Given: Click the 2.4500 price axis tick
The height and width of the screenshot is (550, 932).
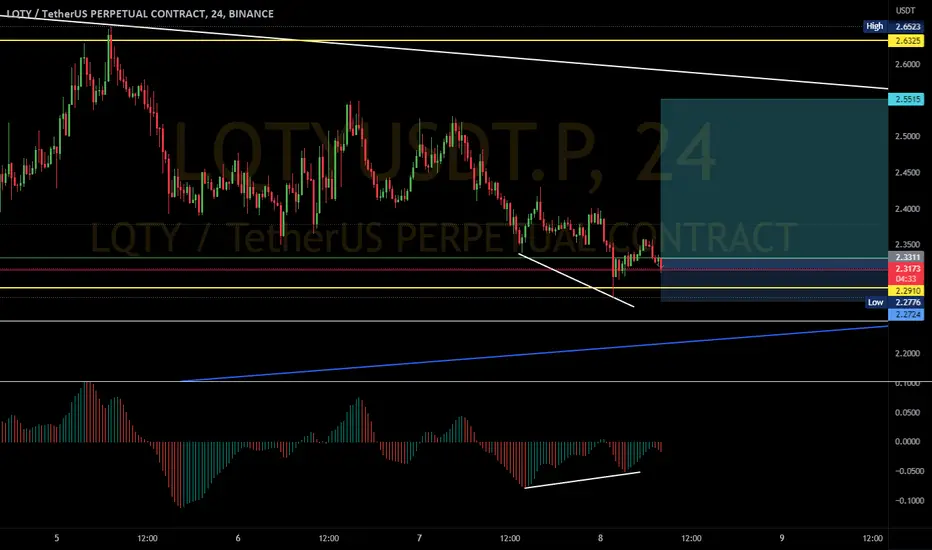Looking at the screenshot, I should click(x=907, y=172).
